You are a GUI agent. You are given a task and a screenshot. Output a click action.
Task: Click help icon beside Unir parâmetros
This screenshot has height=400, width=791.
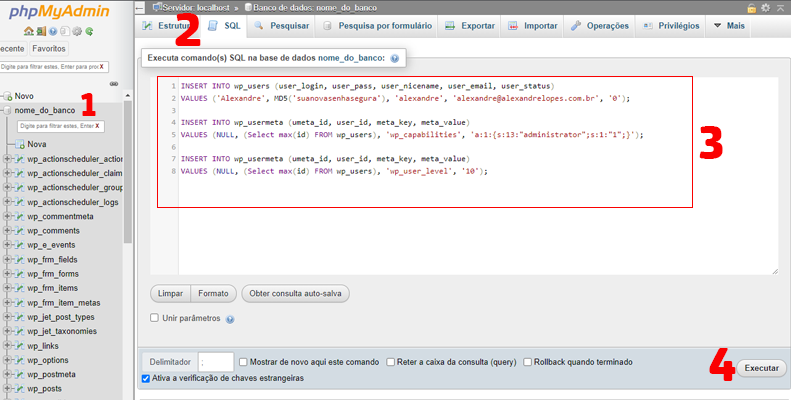[230, 319]
